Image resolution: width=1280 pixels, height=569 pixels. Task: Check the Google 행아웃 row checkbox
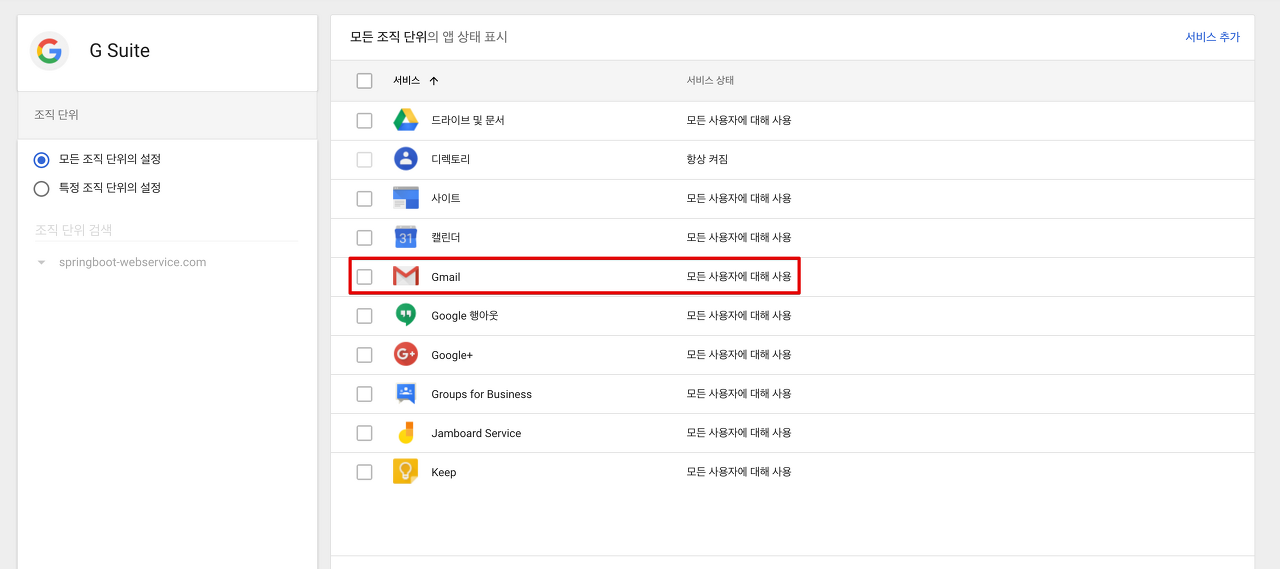(364, 315)
